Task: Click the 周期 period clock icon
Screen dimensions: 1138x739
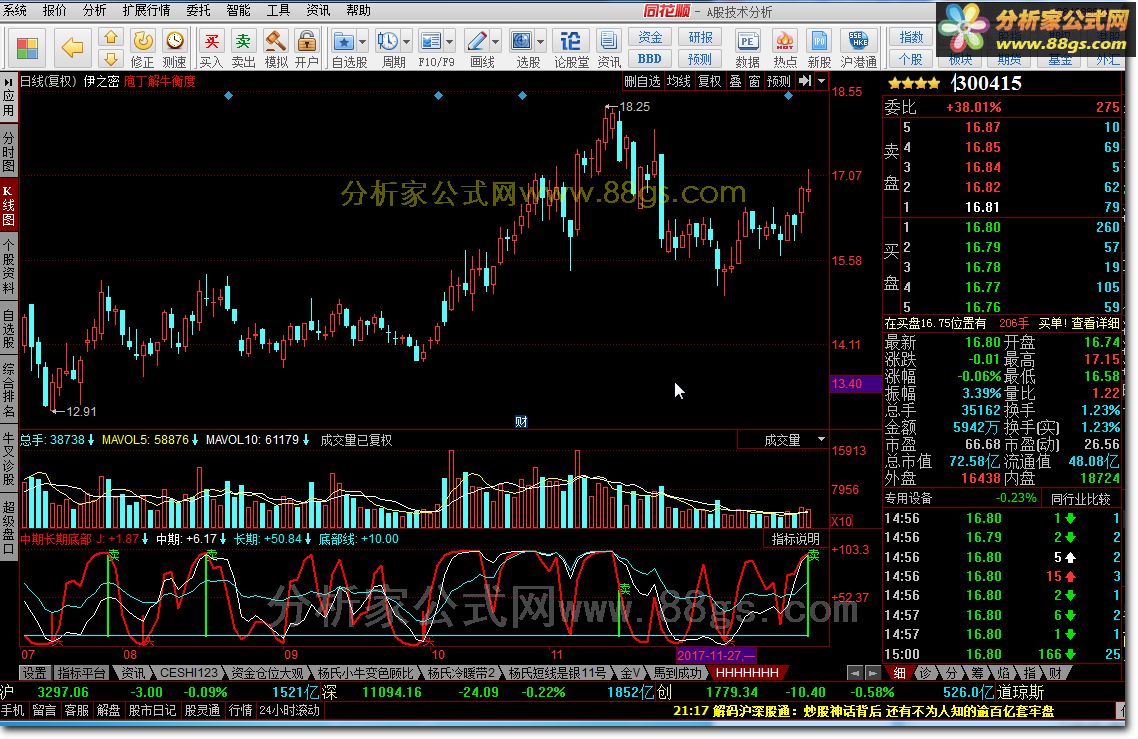Action: pos(388,41)
